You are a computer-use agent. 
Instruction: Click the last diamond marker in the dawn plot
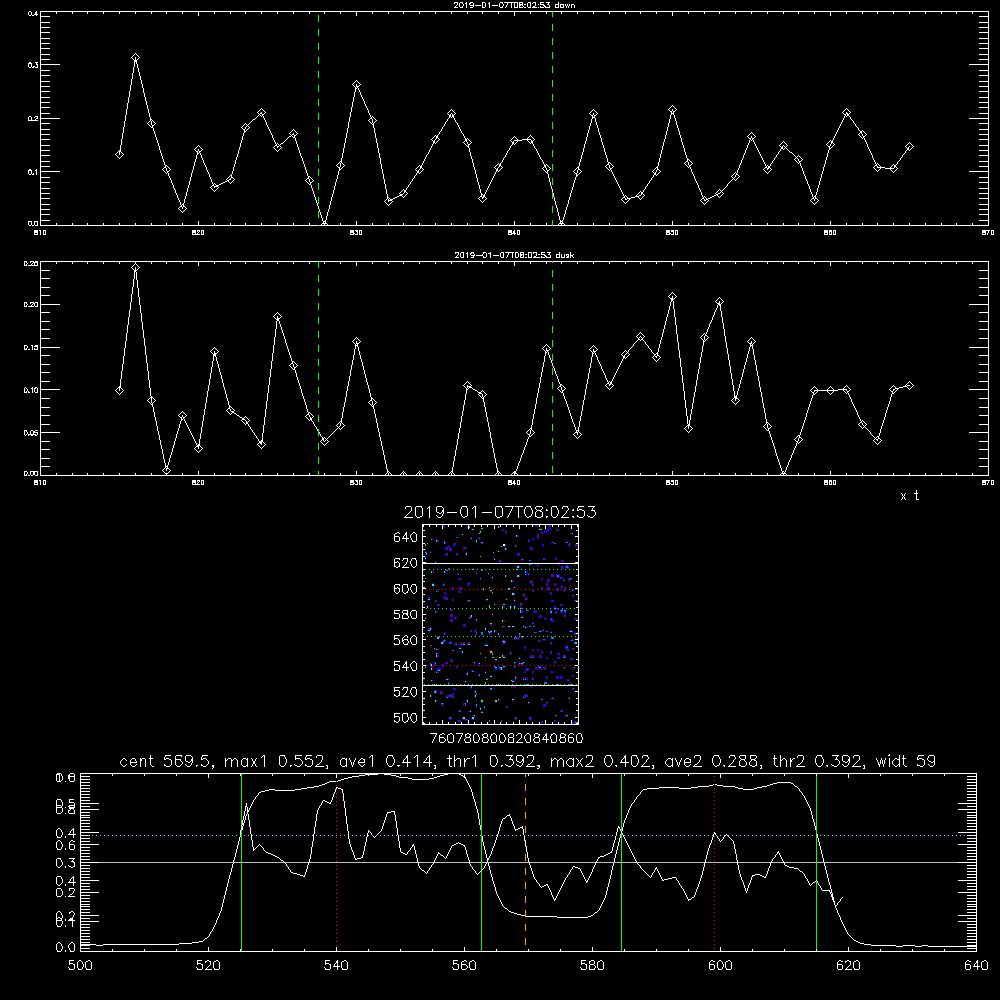(909, 147)
